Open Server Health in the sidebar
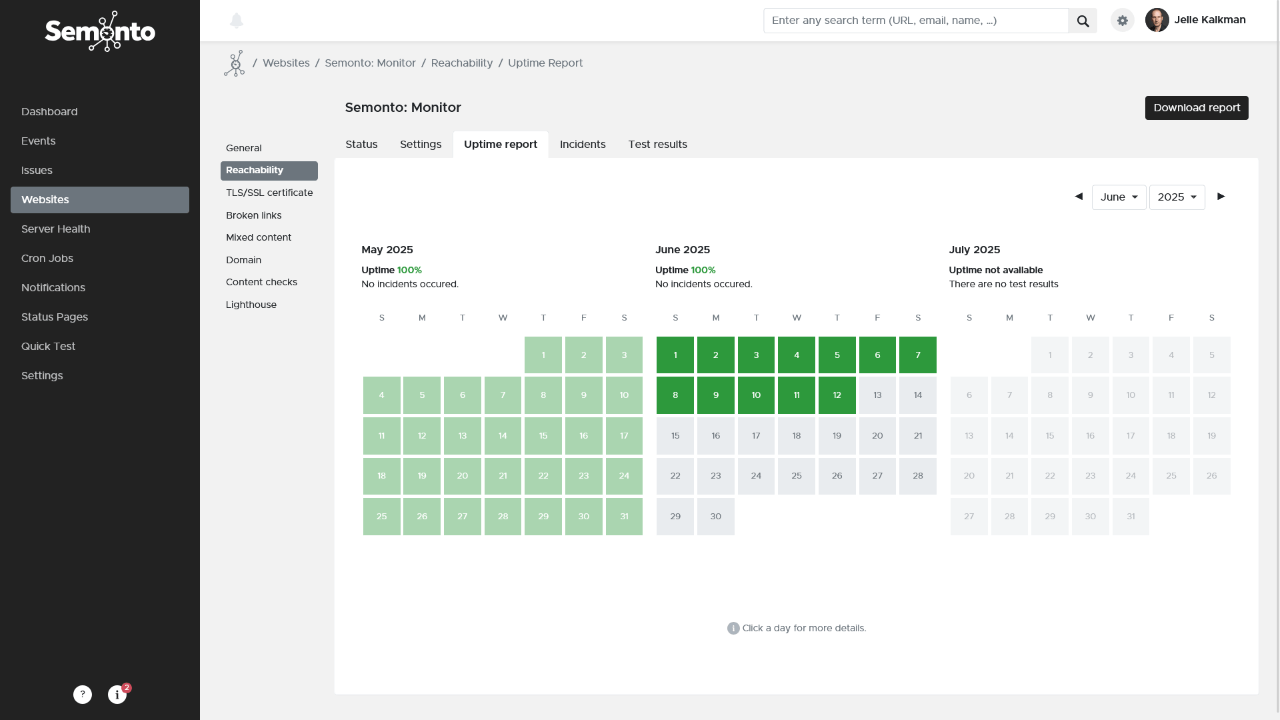This screenshot has height=720, width=1280. [x=100, y=229]
